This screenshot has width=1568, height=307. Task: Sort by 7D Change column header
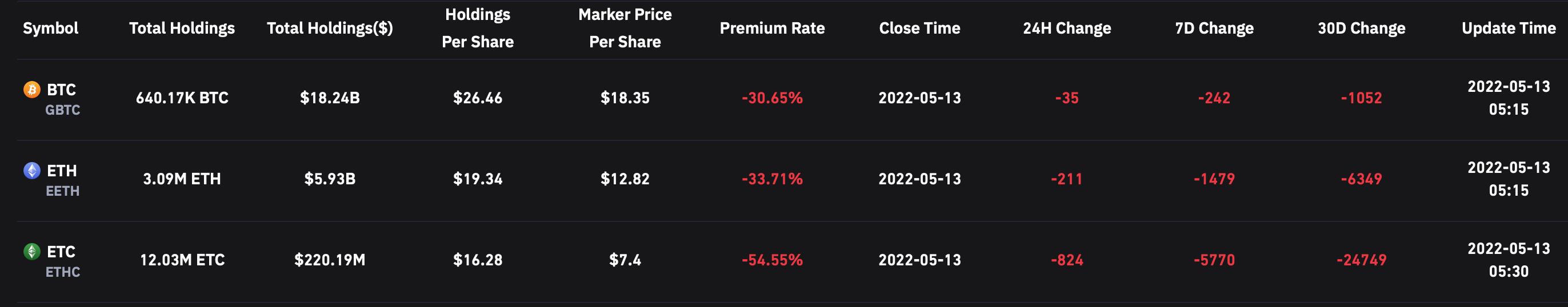click(x=1214, y=29)
